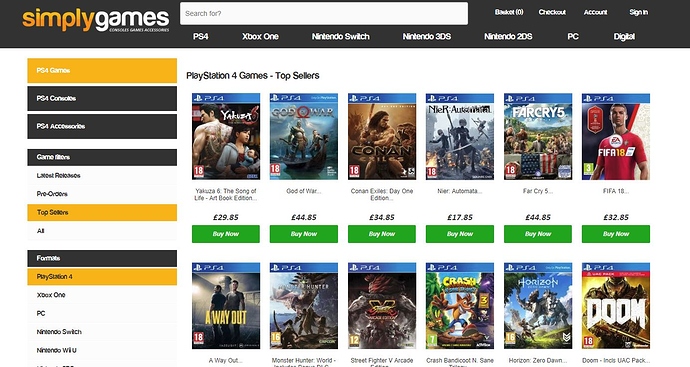Open the Yakuza 6 cover thumbnail
The width and height of the screenshot is (690, 367).
226,136
